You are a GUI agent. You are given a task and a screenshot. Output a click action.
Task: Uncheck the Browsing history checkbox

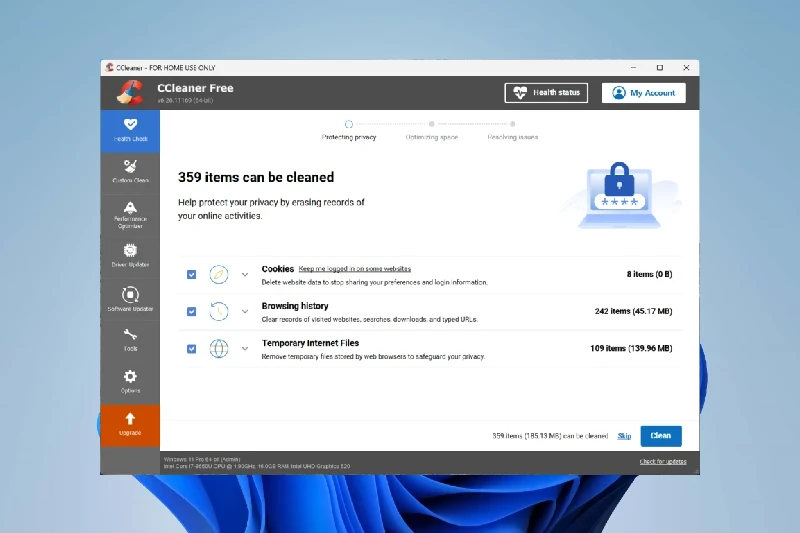tap(191, 311)
